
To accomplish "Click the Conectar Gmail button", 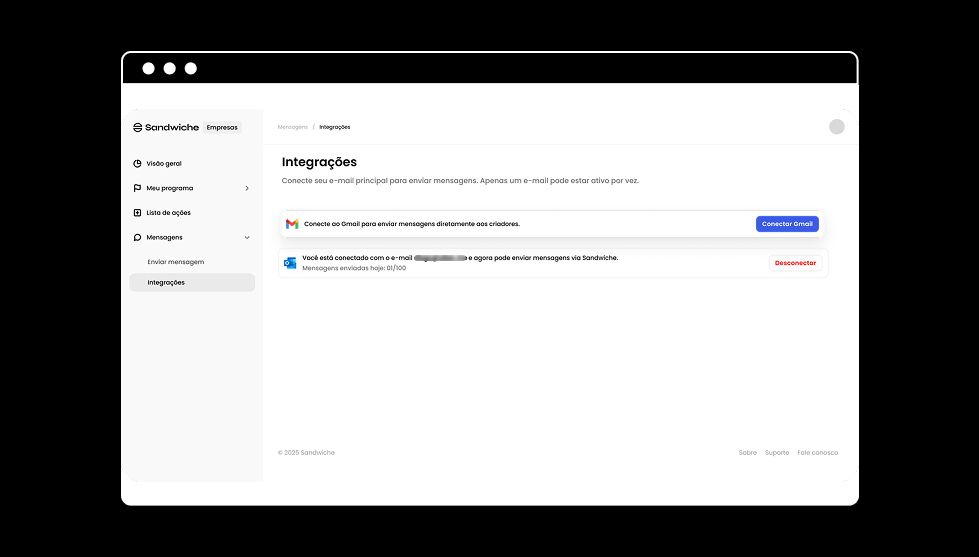I will (787, 224).
